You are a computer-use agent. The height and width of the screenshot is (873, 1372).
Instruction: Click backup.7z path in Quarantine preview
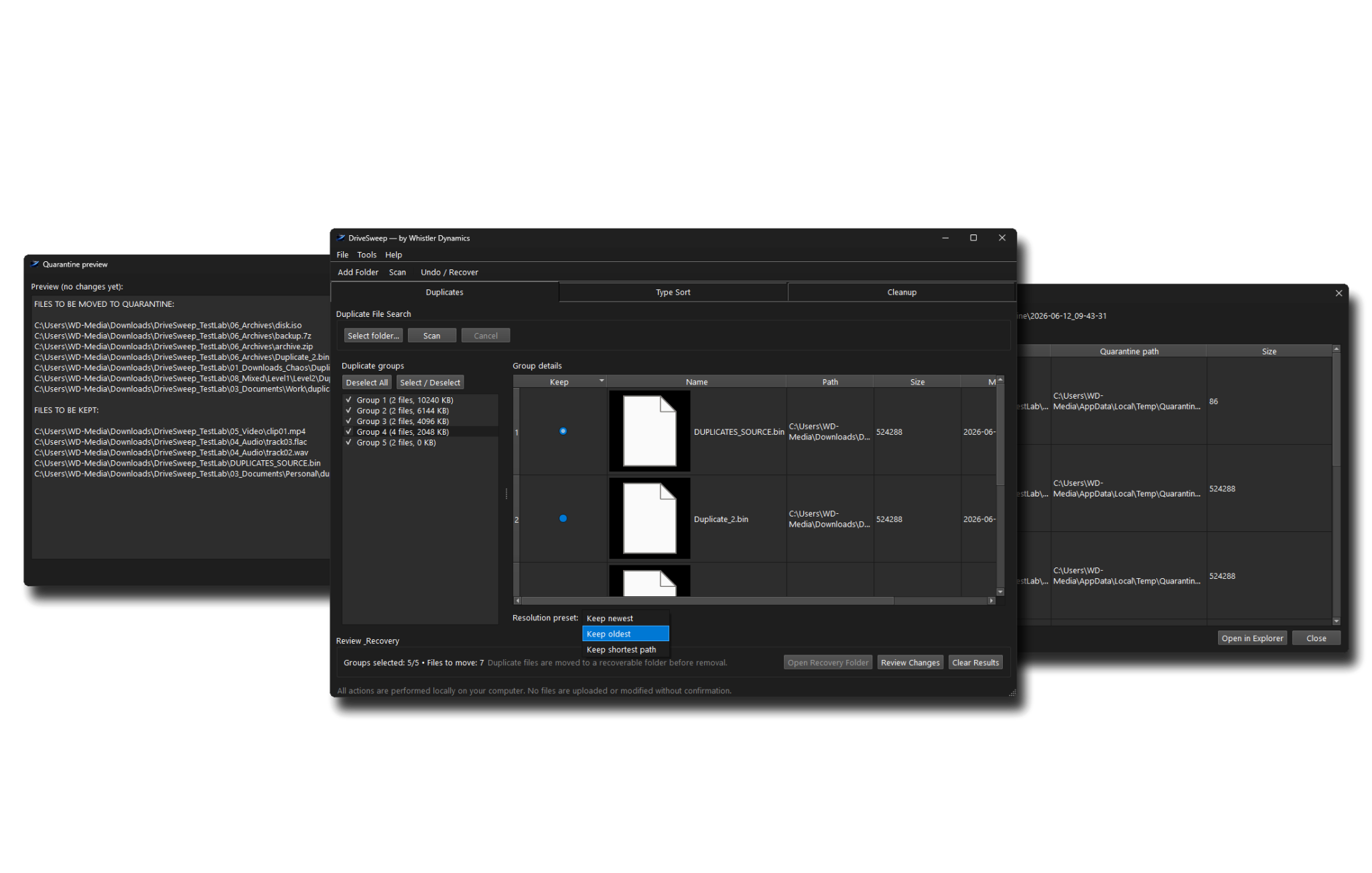(172, 336)
